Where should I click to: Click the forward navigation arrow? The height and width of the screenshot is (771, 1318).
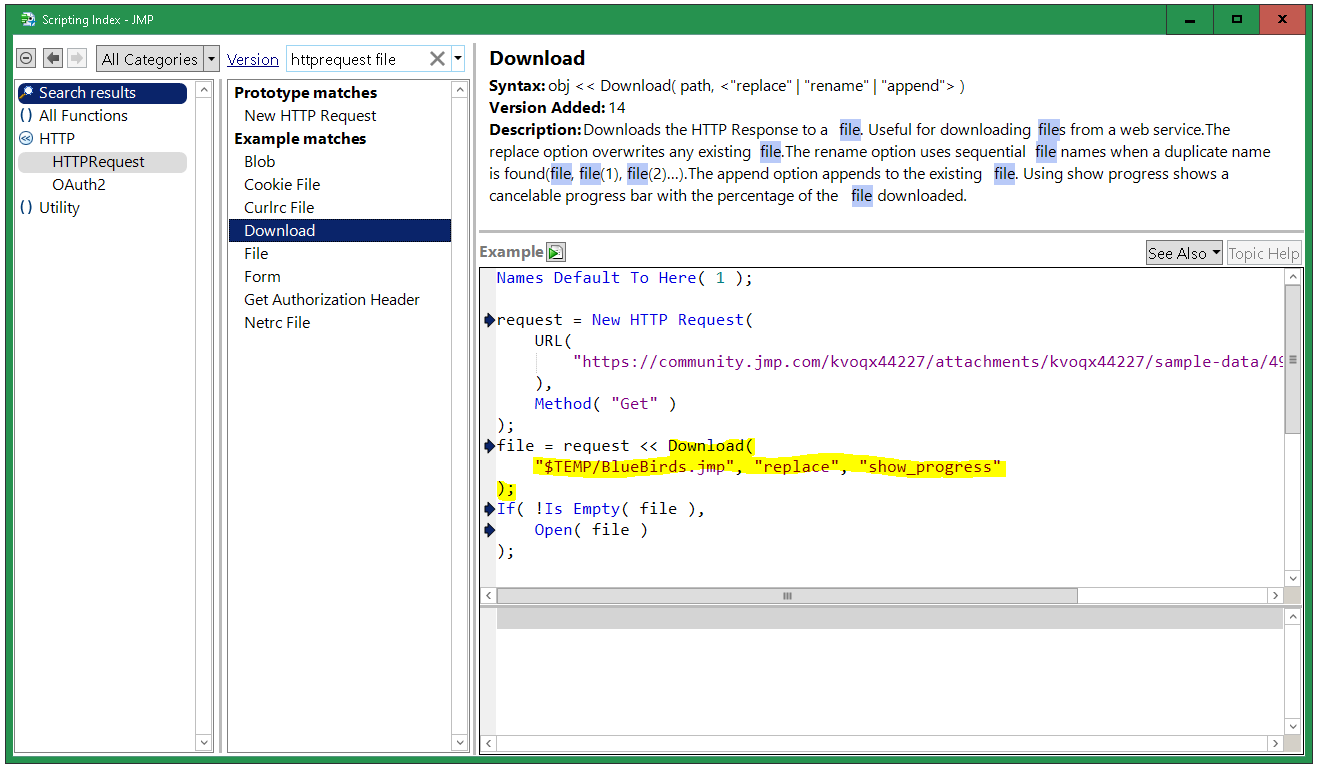click(76, 59)
